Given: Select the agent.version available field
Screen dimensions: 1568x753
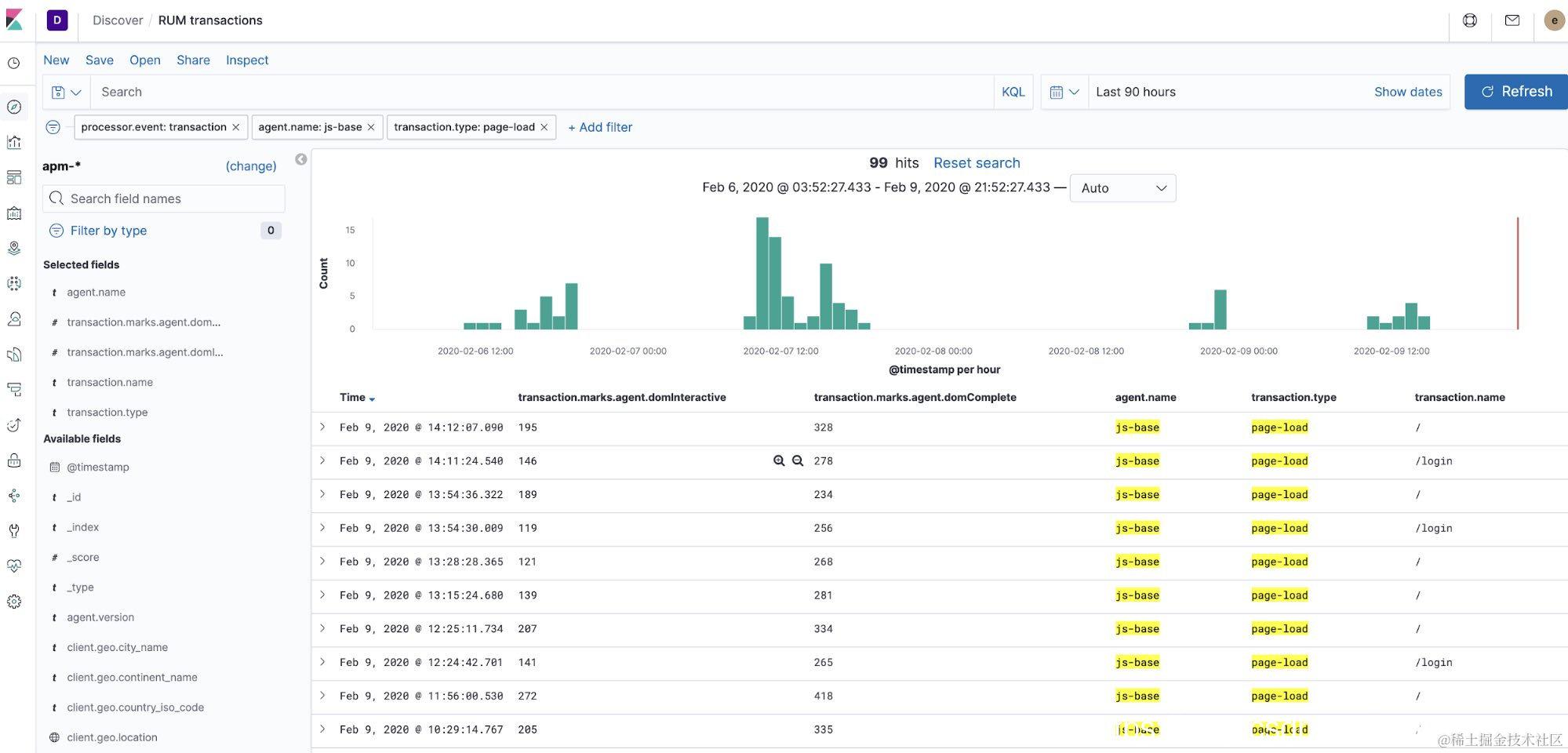Looking at the screenshot, I should pyautogui.click(x=100, y=617).
